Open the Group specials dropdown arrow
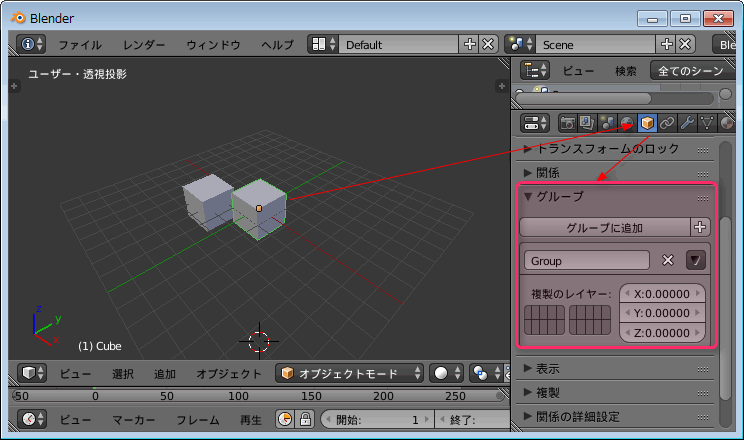The width and height of the screenshot is (744, 440). 696,260
